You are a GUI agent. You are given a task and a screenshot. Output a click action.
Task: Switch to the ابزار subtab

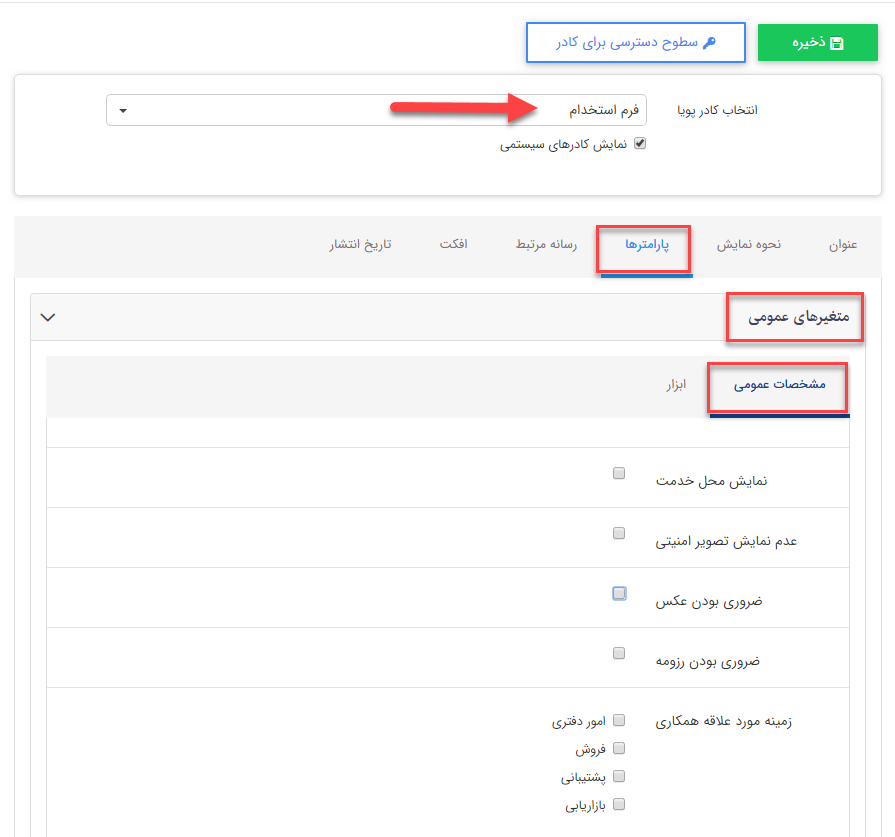click(674, 387)
